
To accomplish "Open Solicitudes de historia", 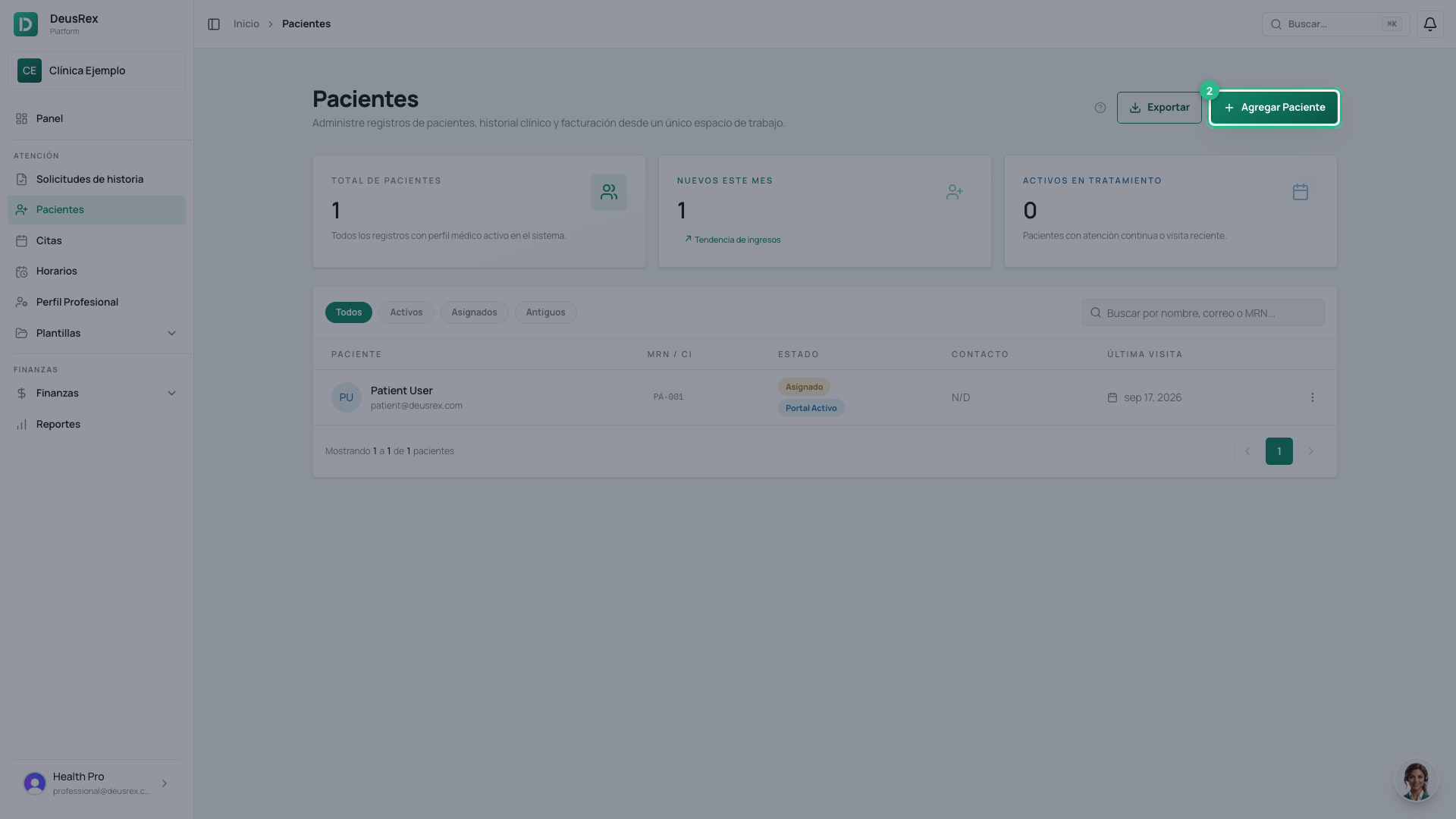I will point(96,179).
